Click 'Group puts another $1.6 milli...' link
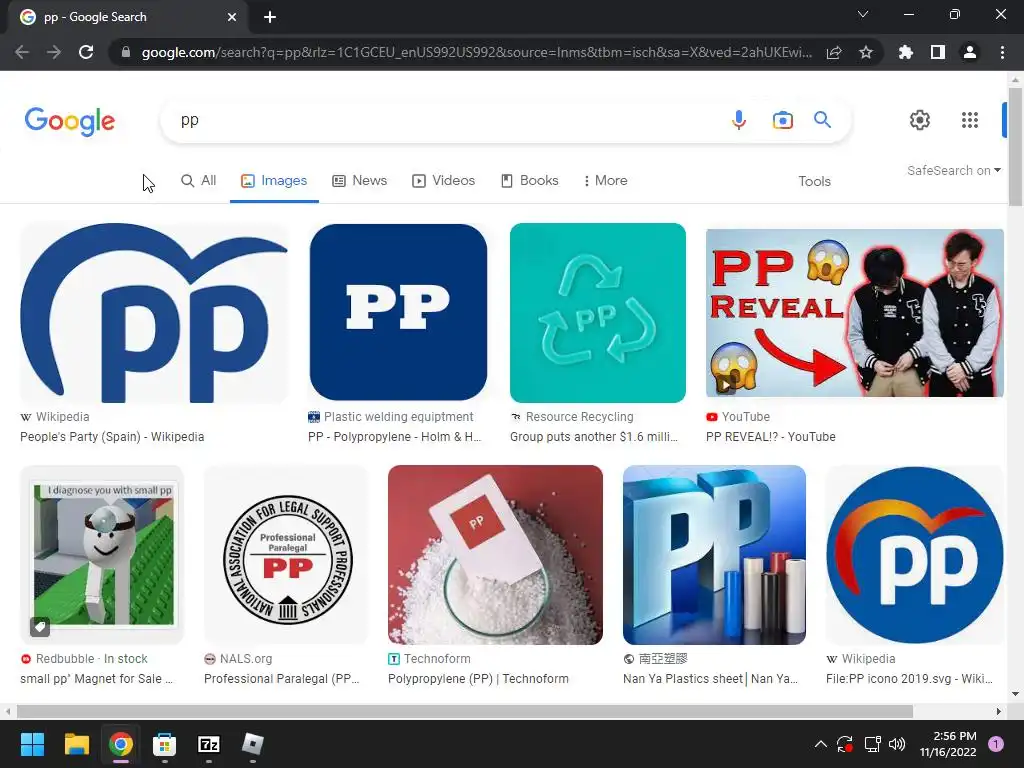 [594, 437]
